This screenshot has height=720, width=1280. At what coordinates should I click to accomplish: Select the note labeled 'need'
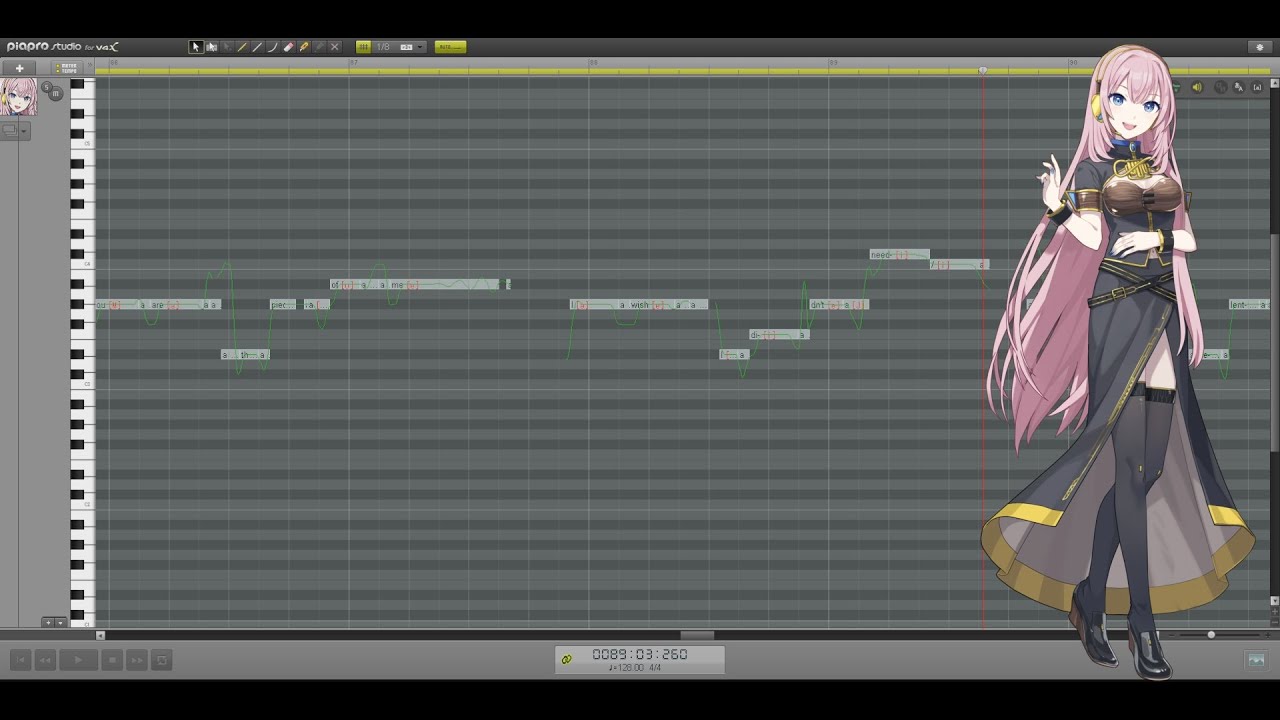coord(899,255)
